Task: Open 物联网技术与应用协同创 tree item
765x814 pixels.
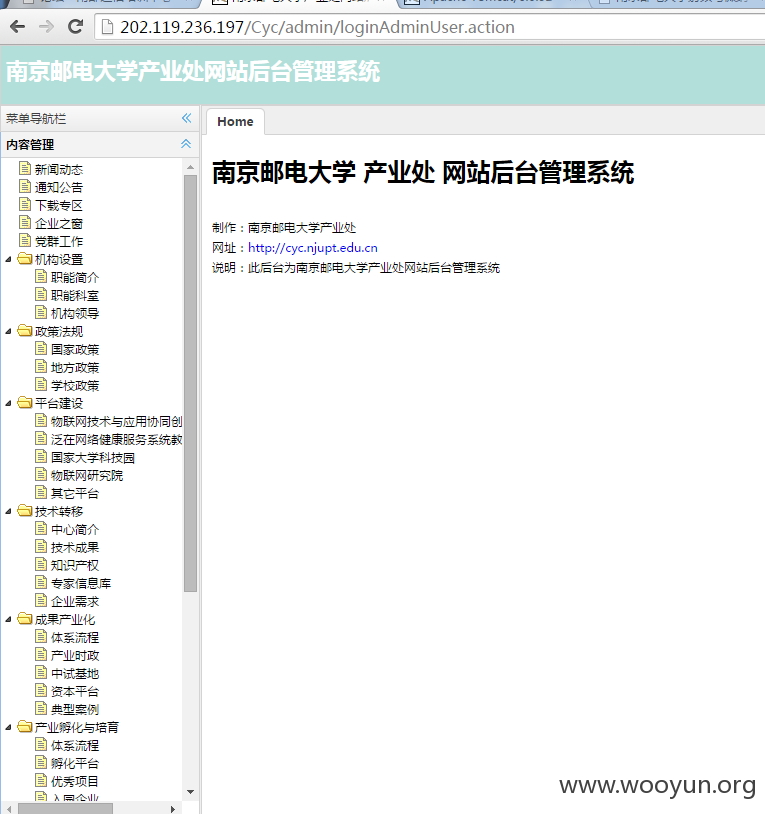Action: 116,422
